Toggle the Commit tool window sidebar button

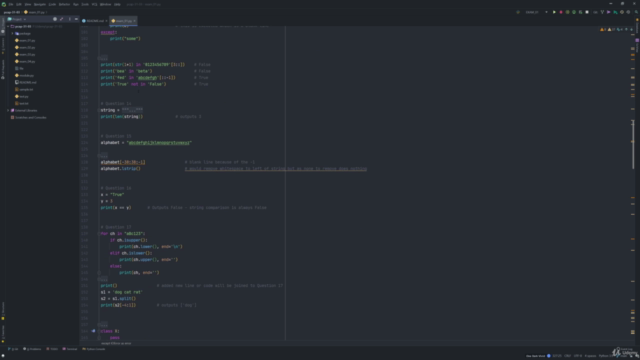(x=2, y=45)
